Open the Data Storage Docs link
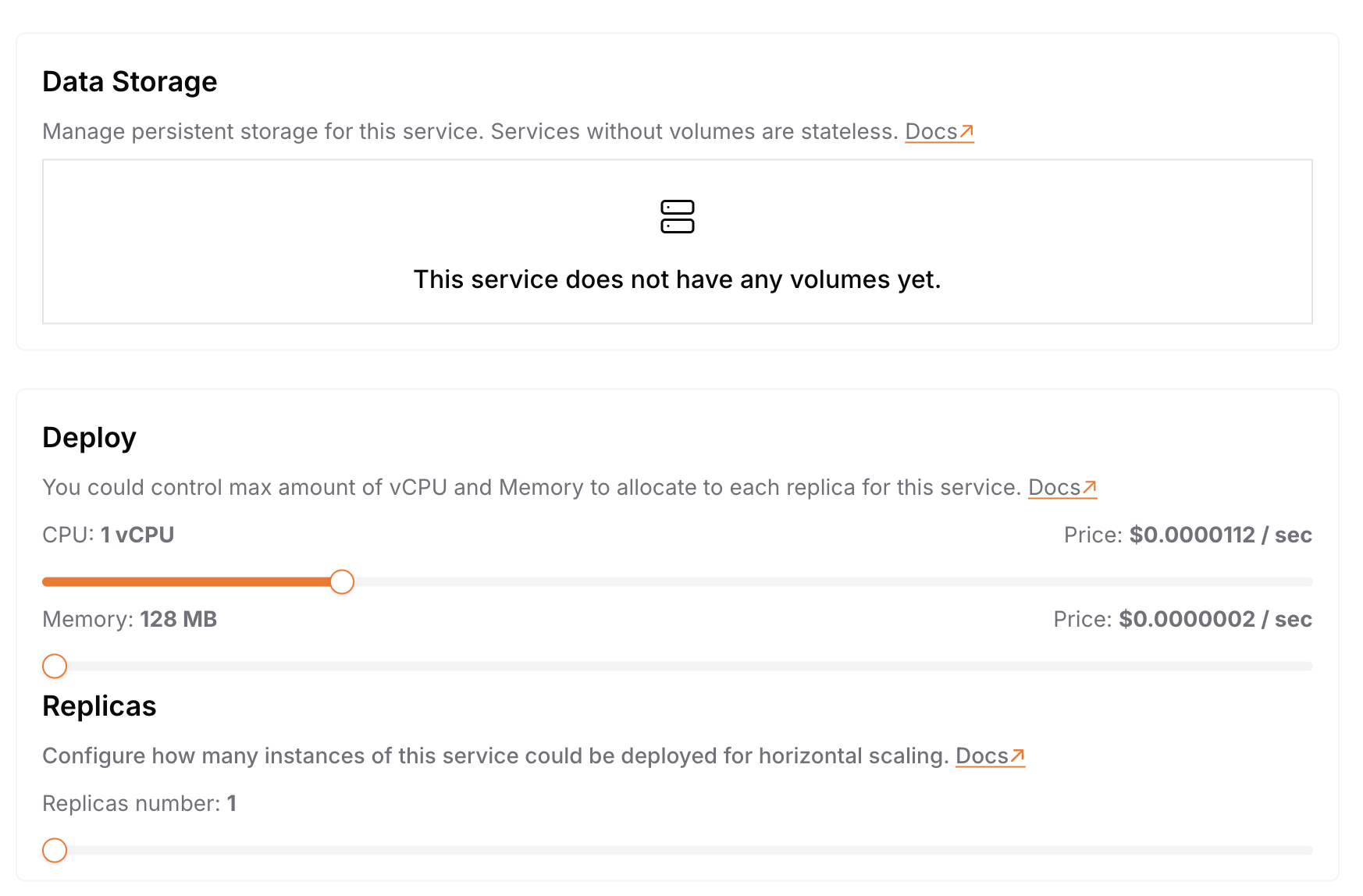This screenshot has height=896, width=1363. [933, 131]
